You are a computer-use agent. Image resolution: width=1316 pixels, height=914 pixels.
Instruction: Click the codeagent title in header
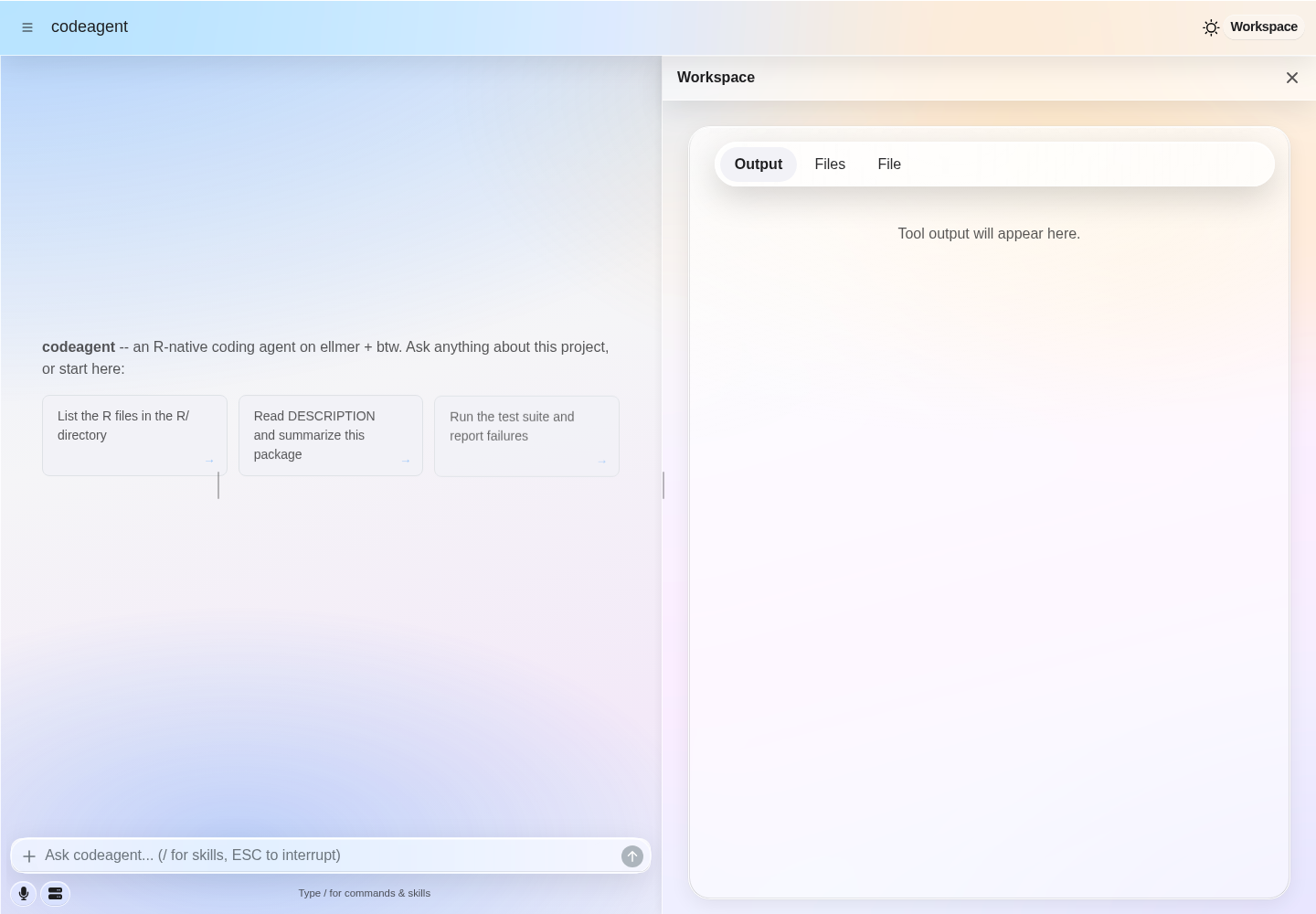point(90,27)
